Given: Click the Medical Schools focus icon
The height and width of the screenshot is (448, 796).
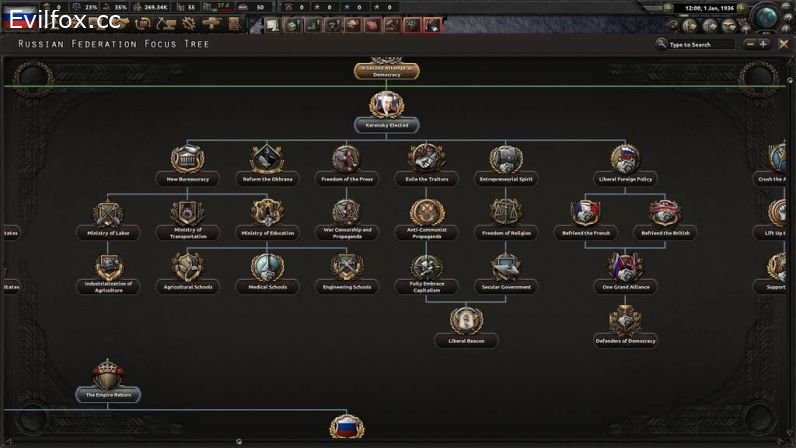Looking at the screenshot, I should pos(267,267).
